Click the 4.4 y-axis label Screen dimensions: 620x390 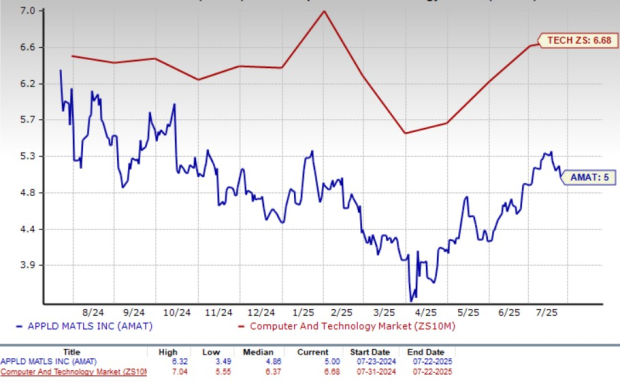point(27,229)
